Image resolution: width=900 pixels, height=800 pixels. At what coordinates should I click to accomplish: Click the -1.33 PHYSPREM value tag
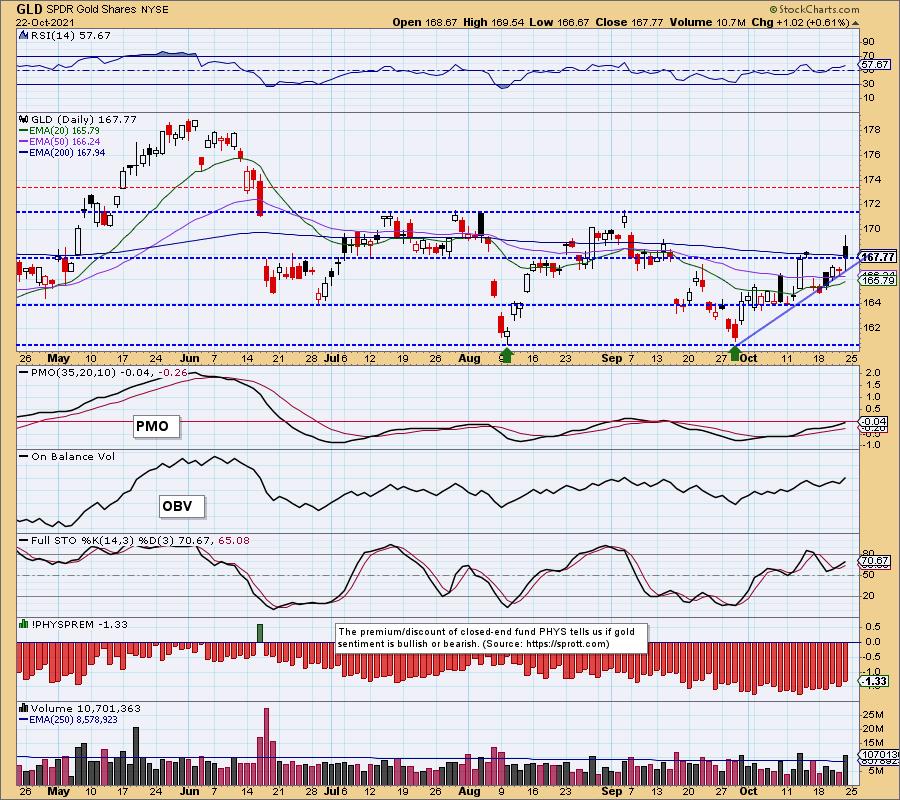[875, 681]
